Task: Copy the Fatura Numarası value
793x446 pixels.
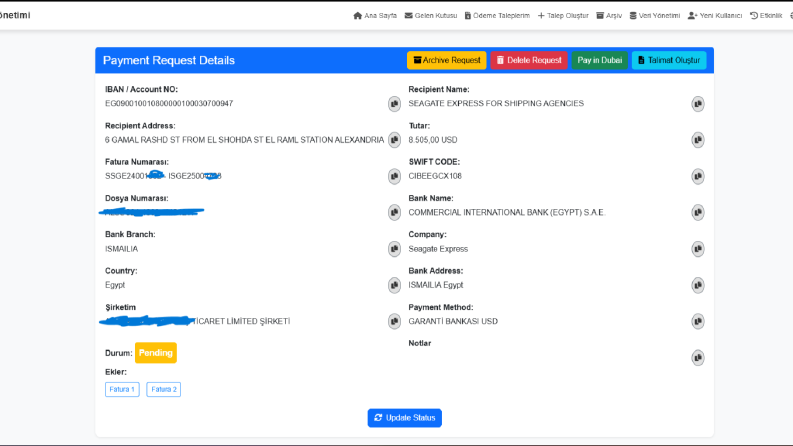Action: 394,176
